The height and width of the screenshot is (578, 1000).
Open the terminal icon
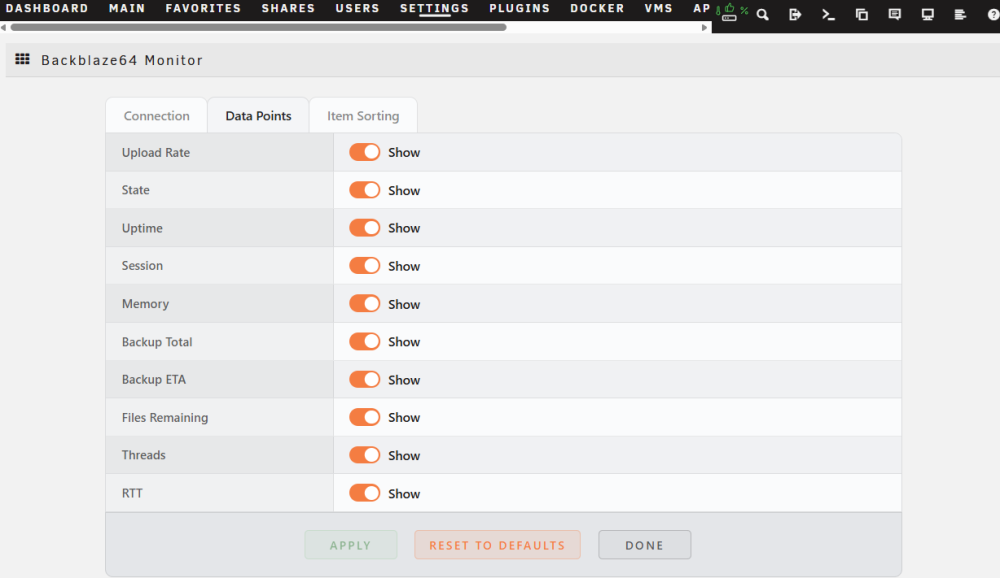pos(828,14)
